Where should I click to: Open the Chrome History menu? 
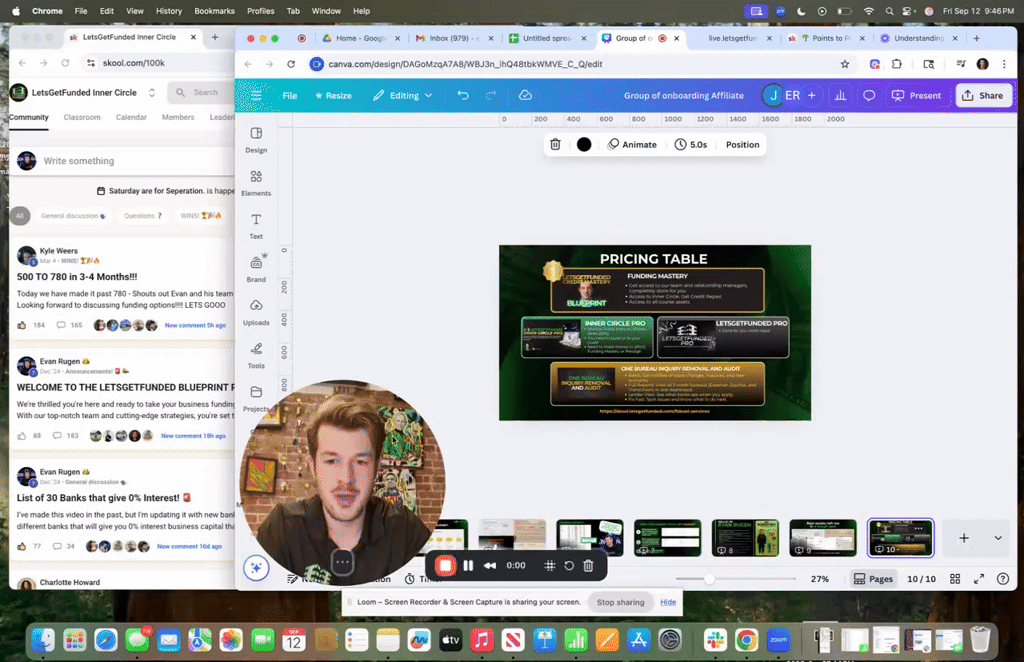(168, 11)
